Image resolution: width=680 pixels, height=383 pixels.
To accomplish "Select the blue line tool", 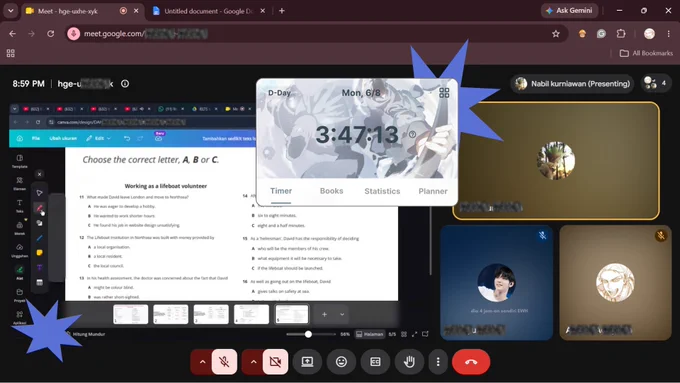I will click(39, 238).
